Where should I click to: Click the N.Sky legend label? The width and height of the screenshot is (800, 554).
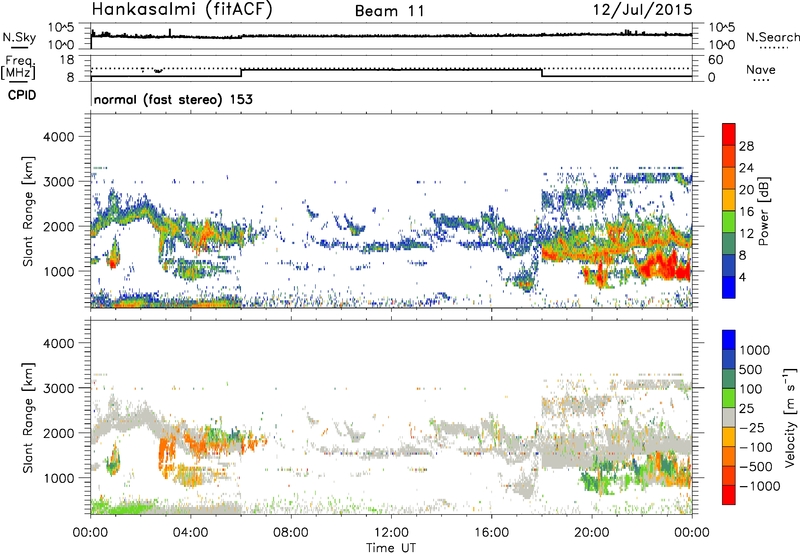tap(19, 37)
